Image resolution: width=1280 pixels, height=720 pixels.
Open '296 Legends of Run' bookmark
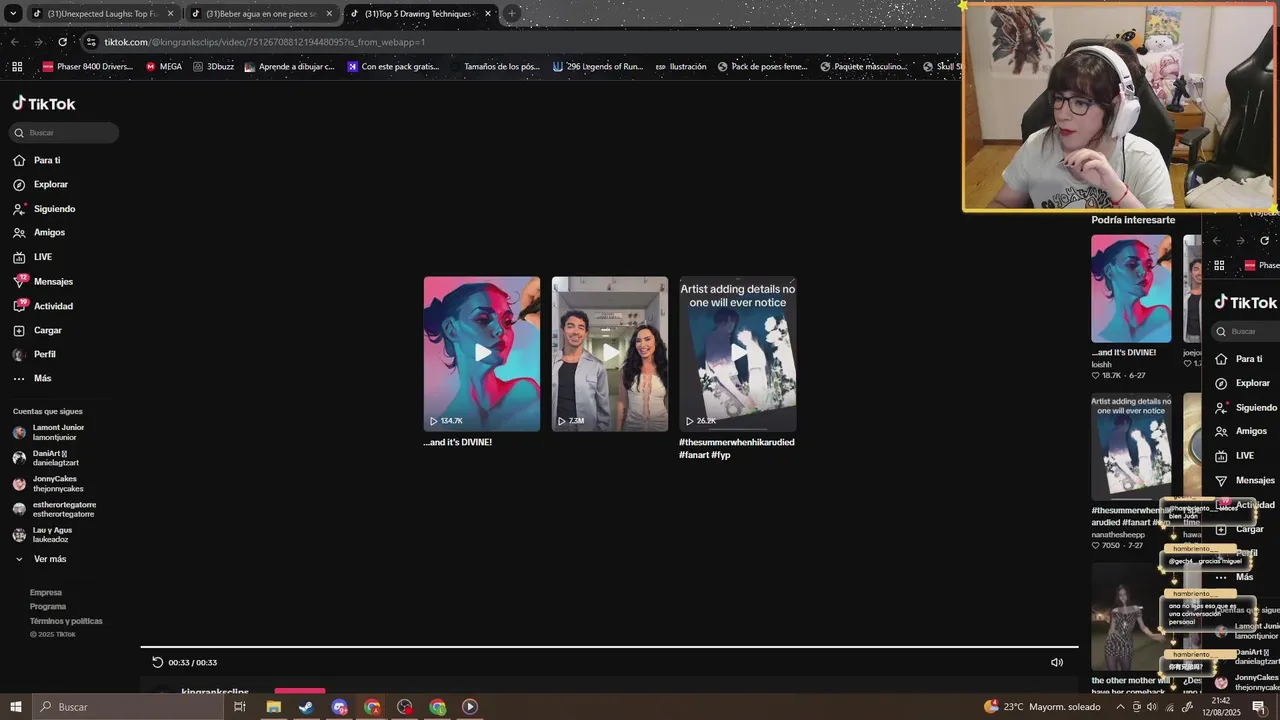598,67
